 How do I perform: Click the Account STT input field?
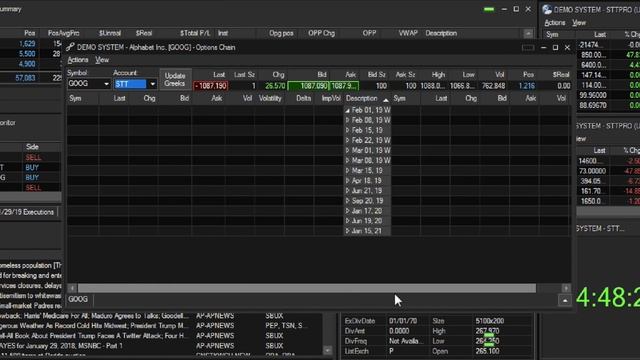130,84
